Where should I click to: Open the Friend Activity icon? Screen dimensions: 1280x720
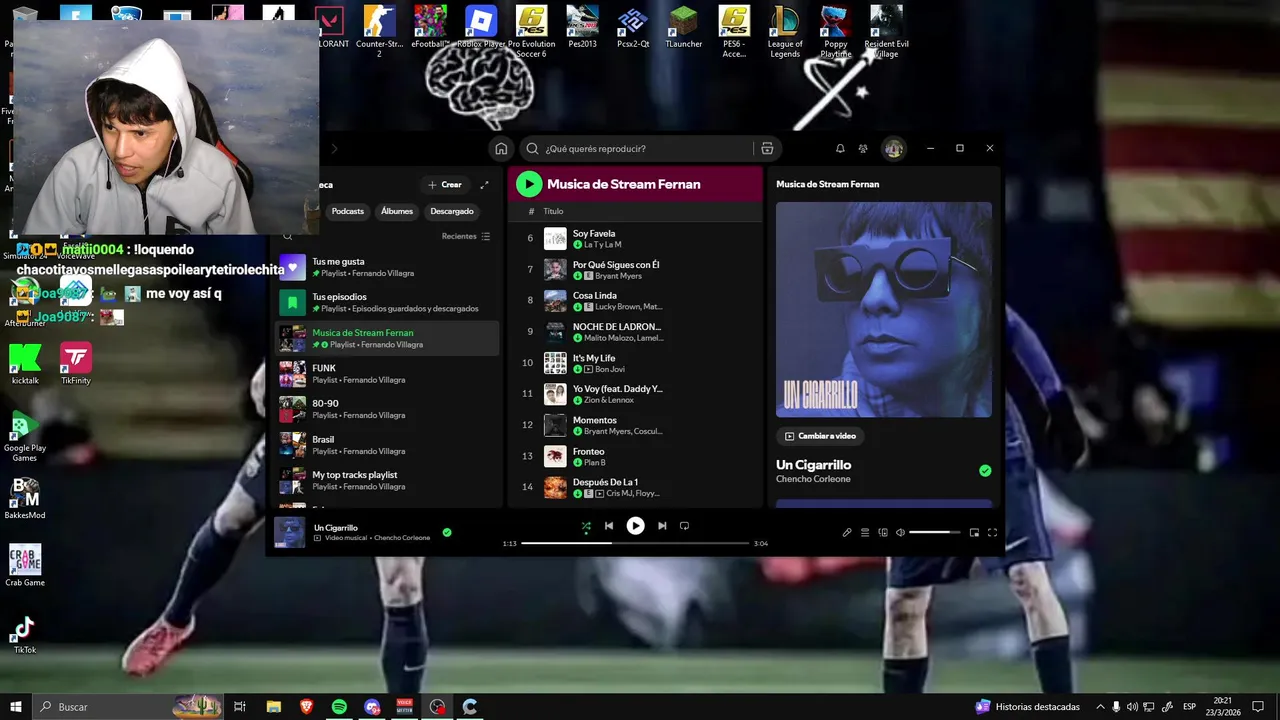[863, 148]
